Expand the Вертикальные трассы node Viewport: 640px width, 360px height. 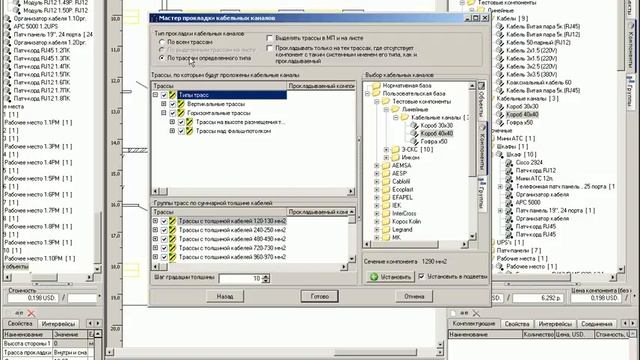pos(164,104)
